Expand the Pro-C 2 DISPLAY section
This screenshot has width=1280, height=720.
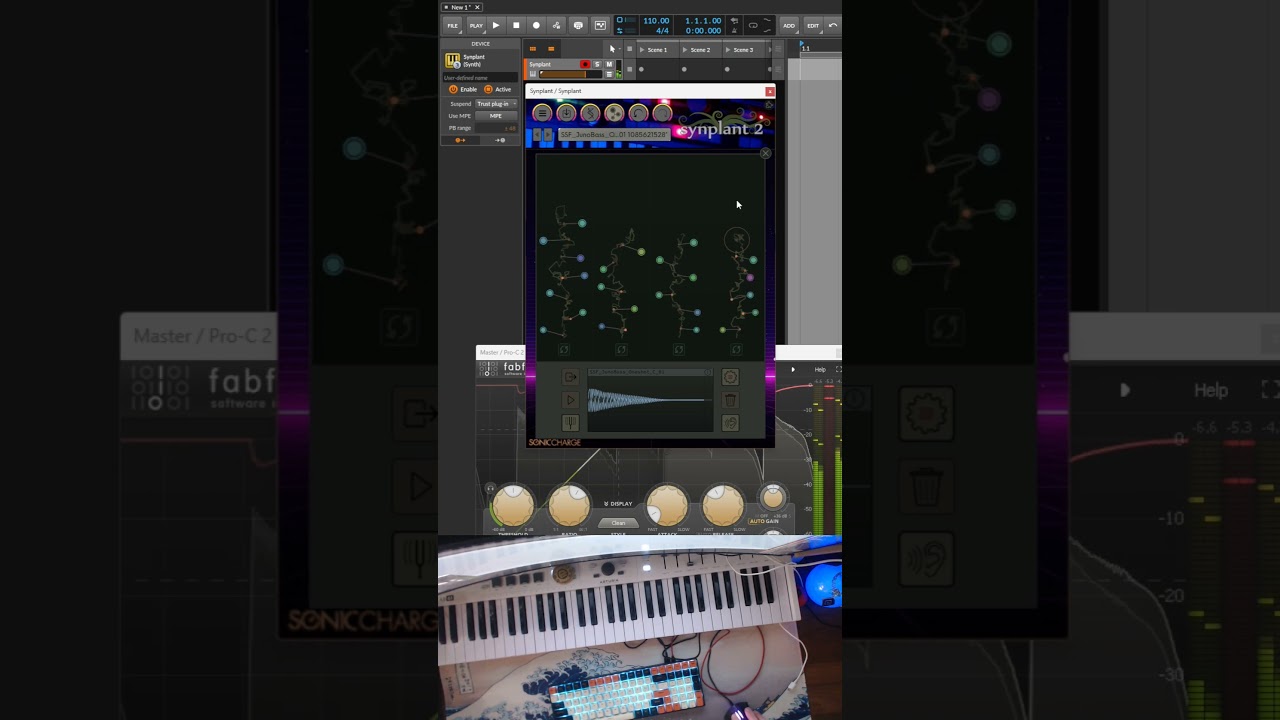coord(618,503)
